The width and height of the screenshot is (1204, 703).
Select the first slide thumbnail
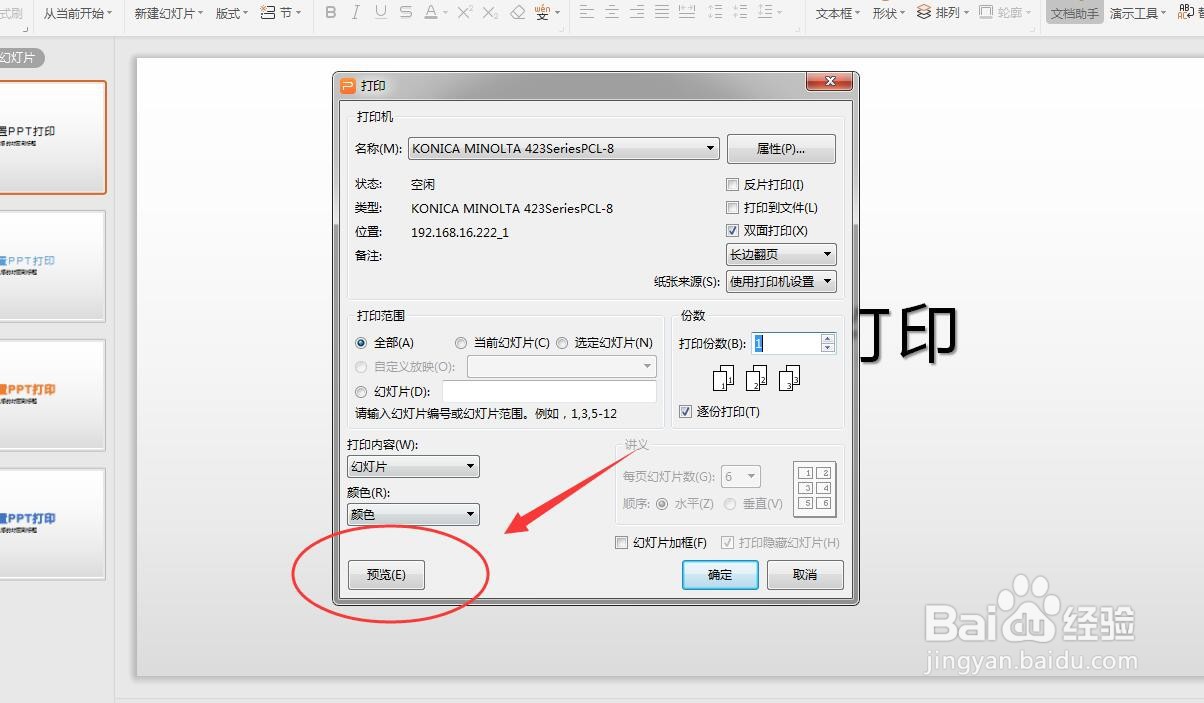(x=51, y=138)
